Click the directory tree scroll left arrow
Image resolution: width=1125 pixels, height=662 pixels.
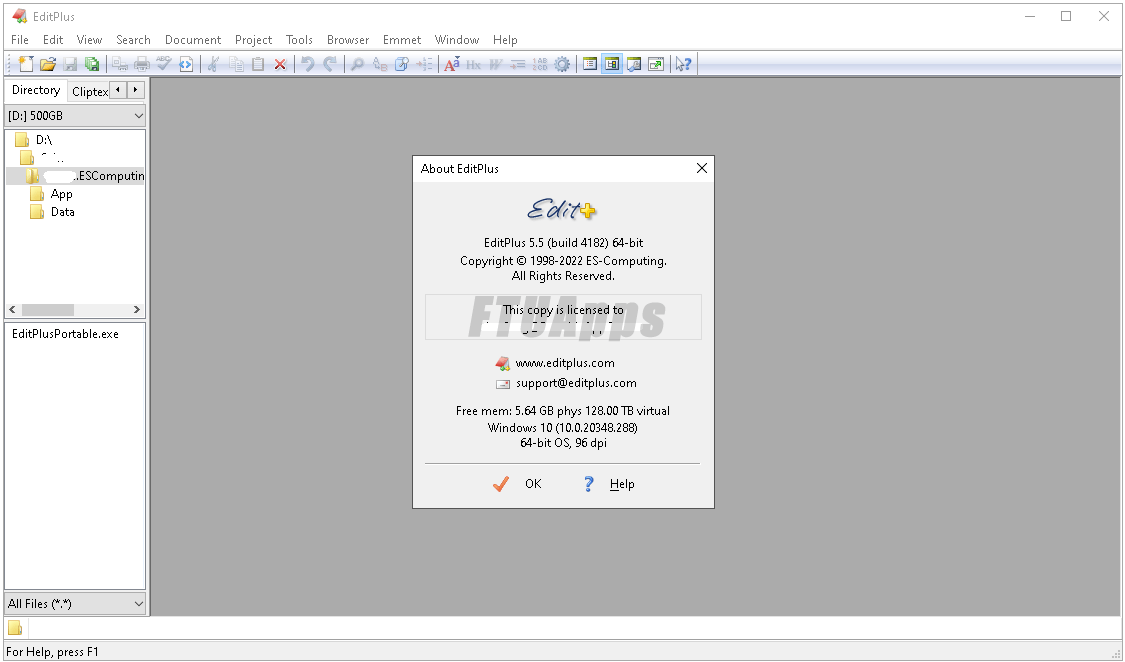12,310
